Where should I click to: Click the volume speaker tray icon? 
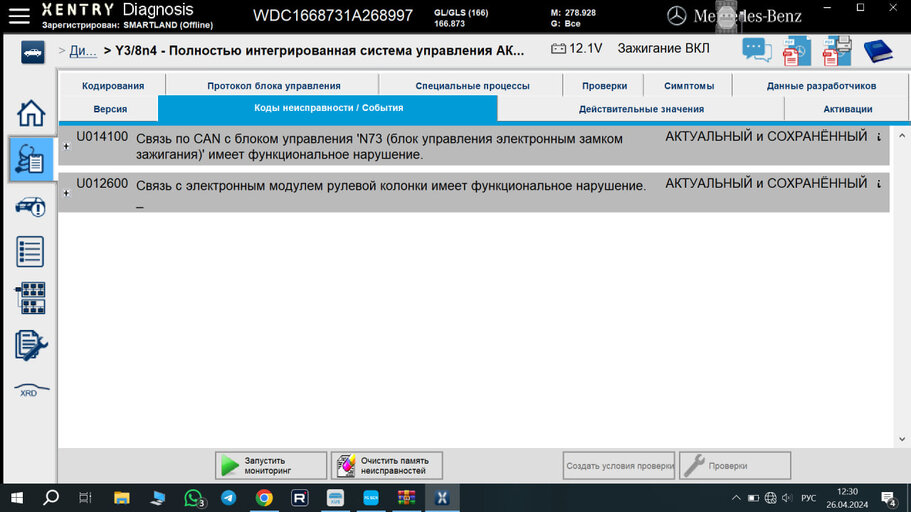click(787, 498)
